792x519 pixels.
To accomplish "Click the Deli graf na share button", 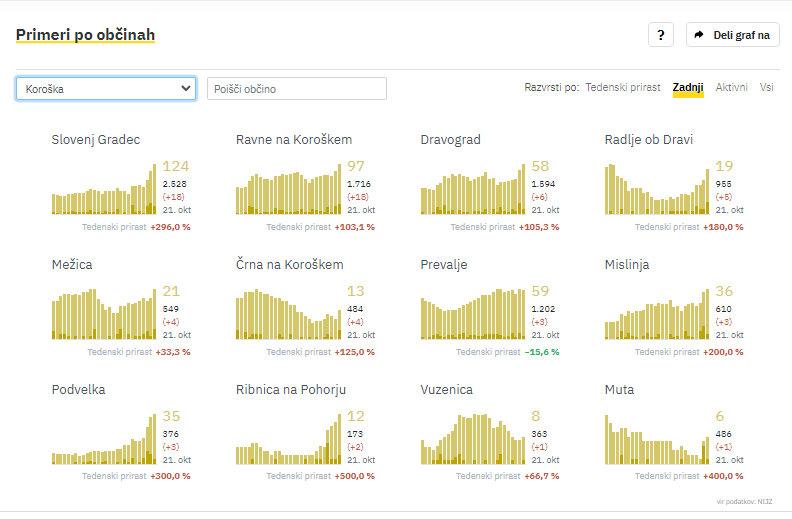I will 733,35.
